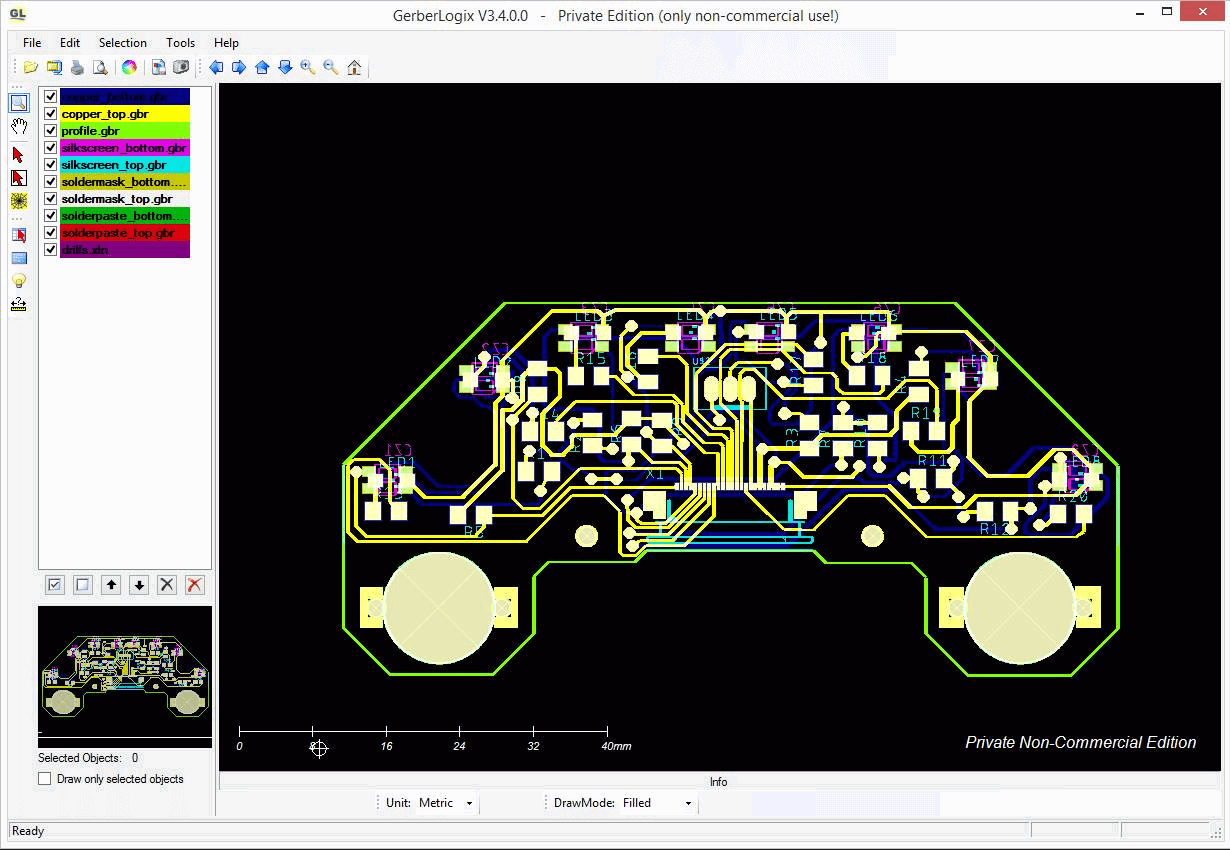The height and width of the screenshot is (850, 1230).
Task: Open the color wheel settings
Action: 129,68
